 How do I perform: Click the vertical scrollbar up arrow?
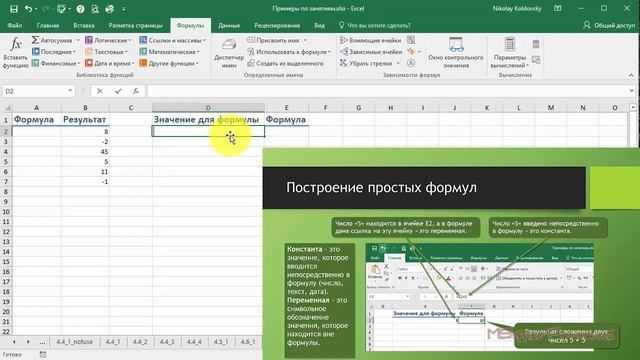click(633, 108)
